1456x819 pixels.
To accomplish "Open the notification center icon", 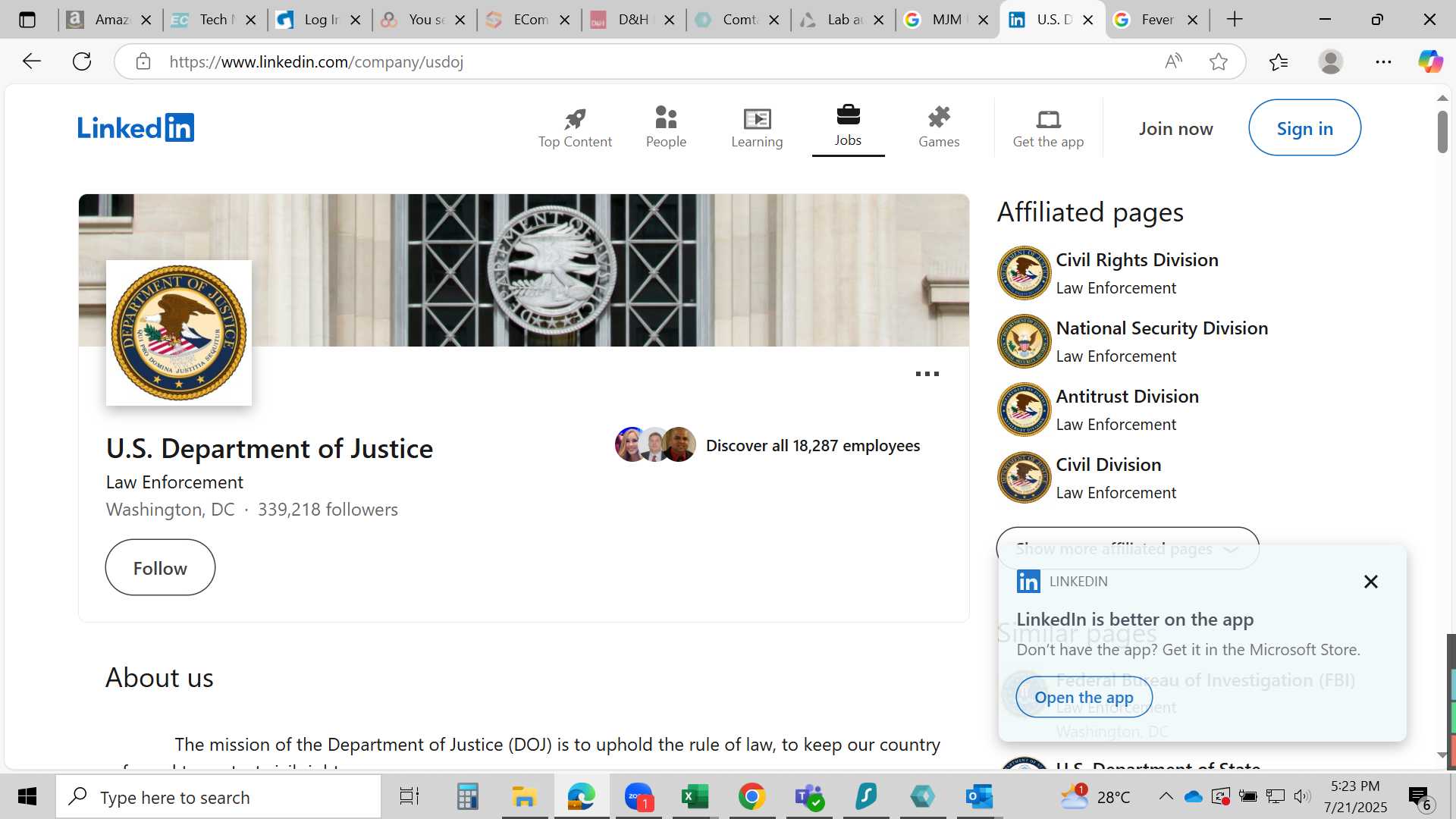I will coord(1420,796).
